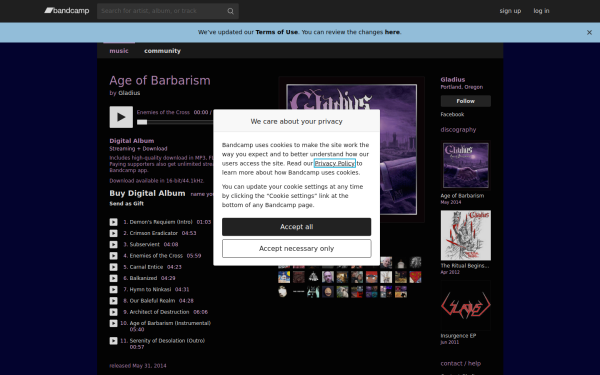Choose Accept necessary only
Viewport: 600px width, 375px height.
[297, 249]
